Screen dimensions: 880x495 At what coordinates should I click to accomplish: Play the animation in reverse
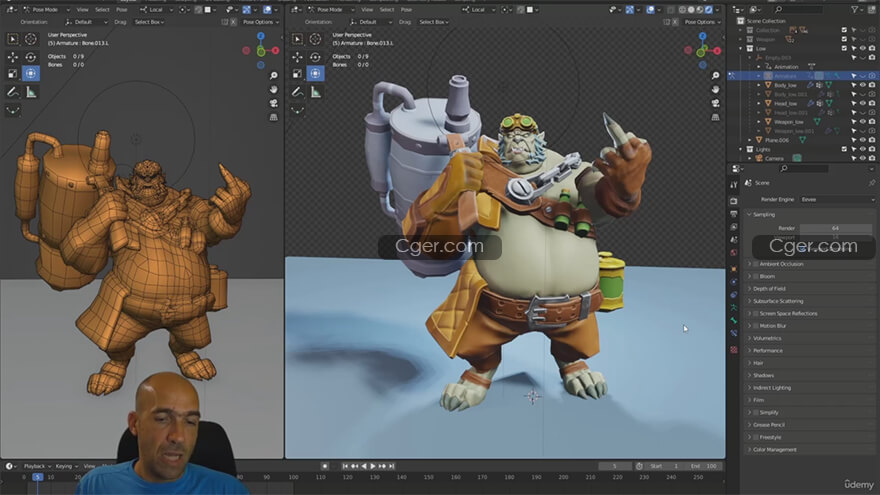click(364, 466)
